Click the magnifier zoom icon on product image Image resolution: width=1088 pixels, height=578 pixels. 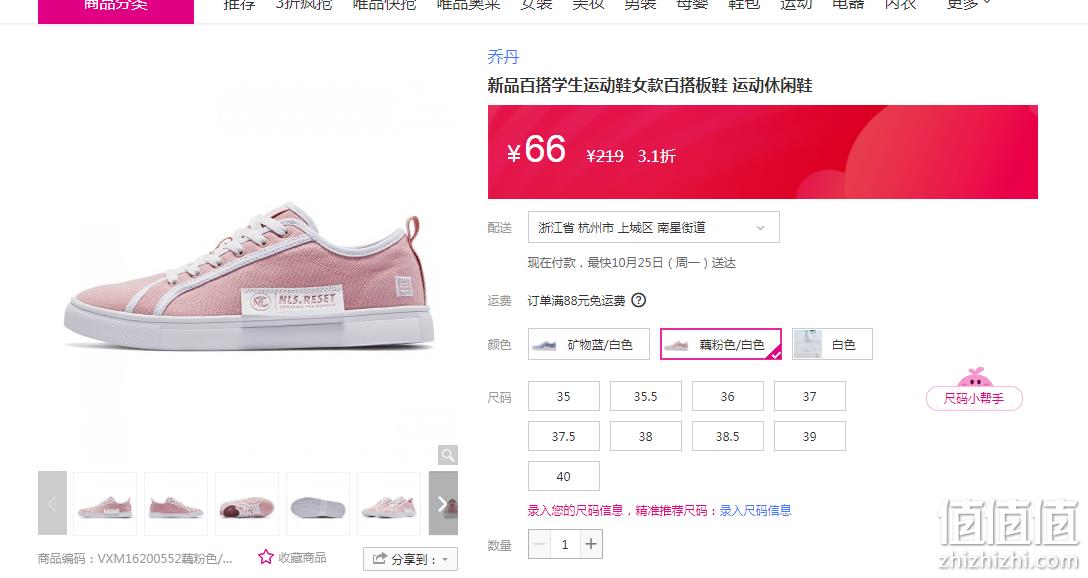[448, 455]
